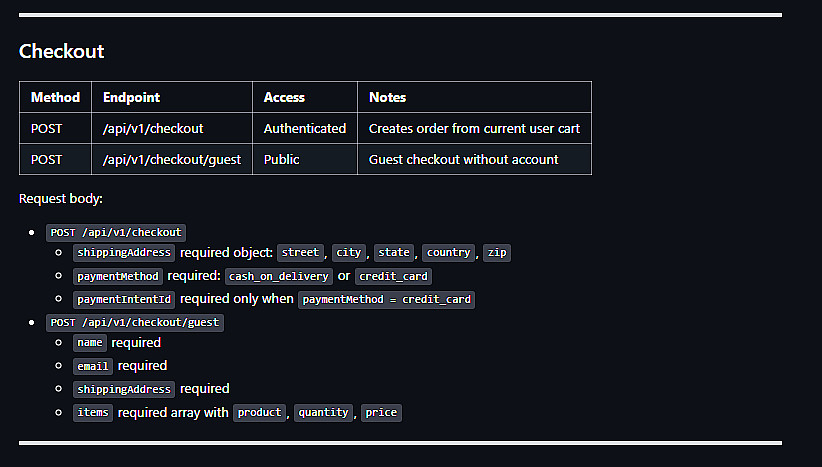Click the 'Guest checkout without account' note
Screen dimensions: 822x467
[463, 159]
